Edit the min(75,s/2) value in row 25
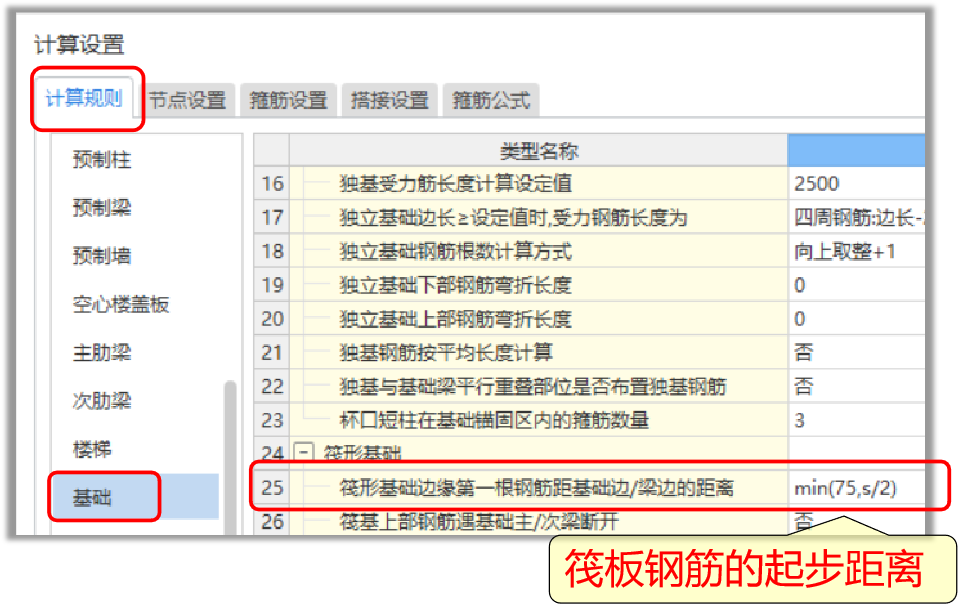958x604 pixels. click(x=856, y=487)
